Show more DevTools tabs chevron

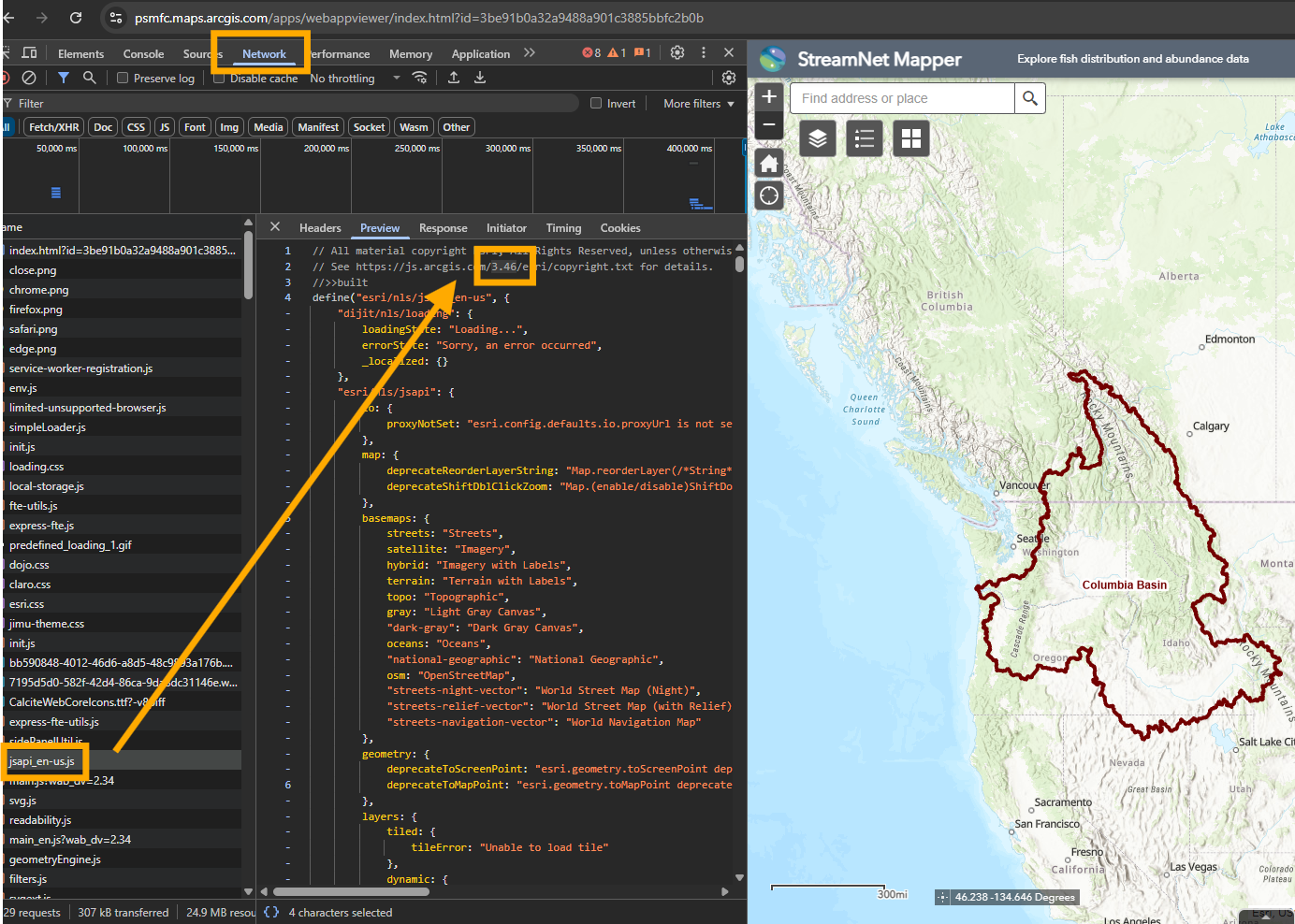click(x=530, y=53)
